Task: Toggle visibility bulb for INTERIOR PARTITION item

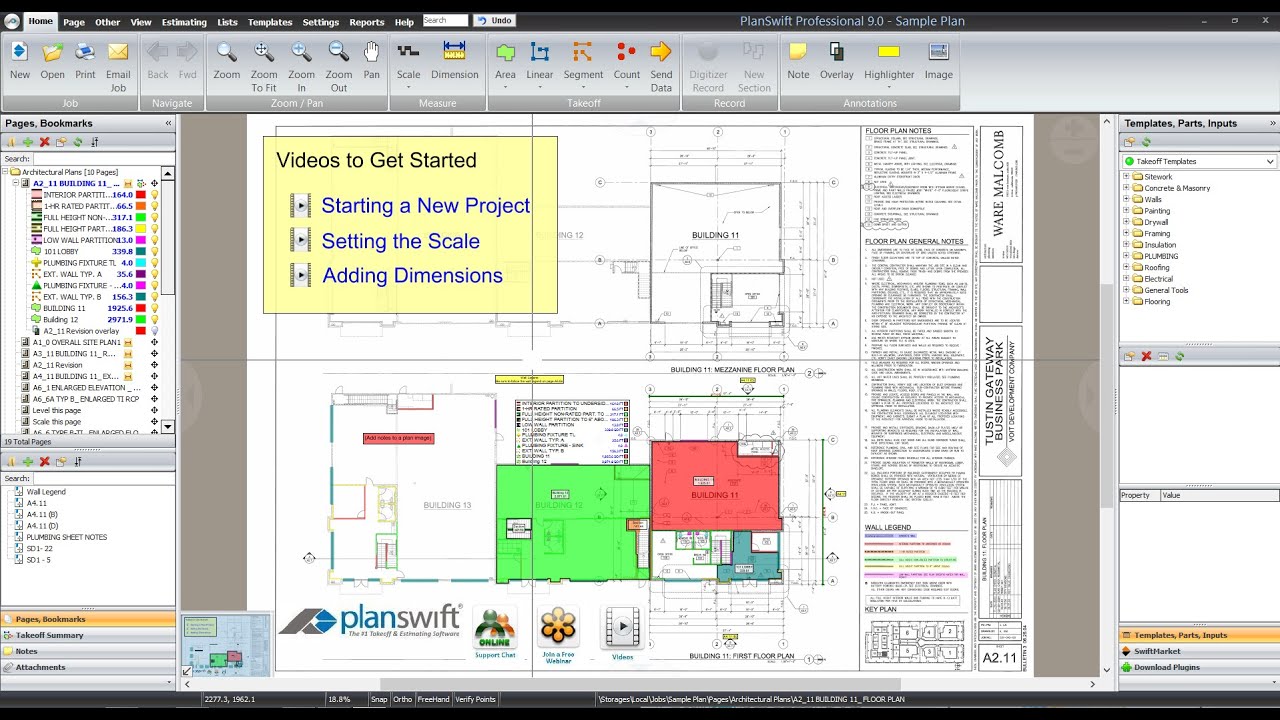Action: (x=155, y=195)
